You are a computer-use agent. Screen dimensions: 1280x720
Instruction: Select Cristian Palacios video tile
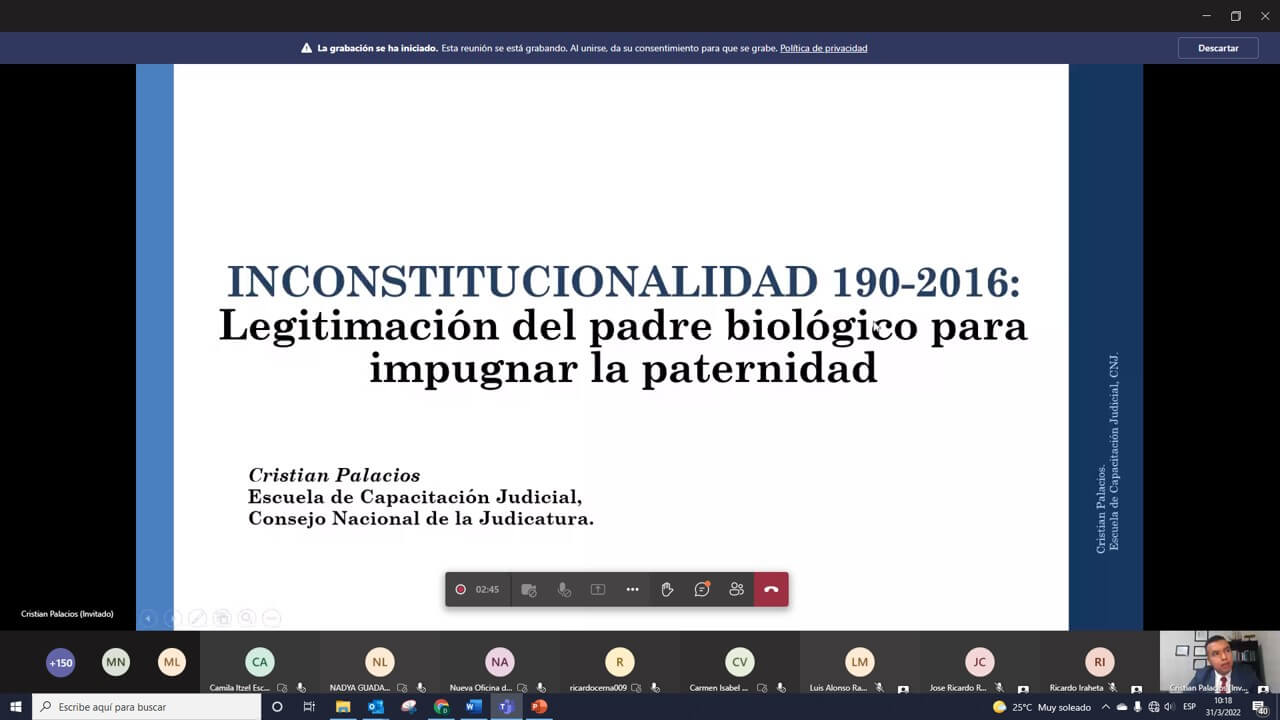coord(1220,662)
